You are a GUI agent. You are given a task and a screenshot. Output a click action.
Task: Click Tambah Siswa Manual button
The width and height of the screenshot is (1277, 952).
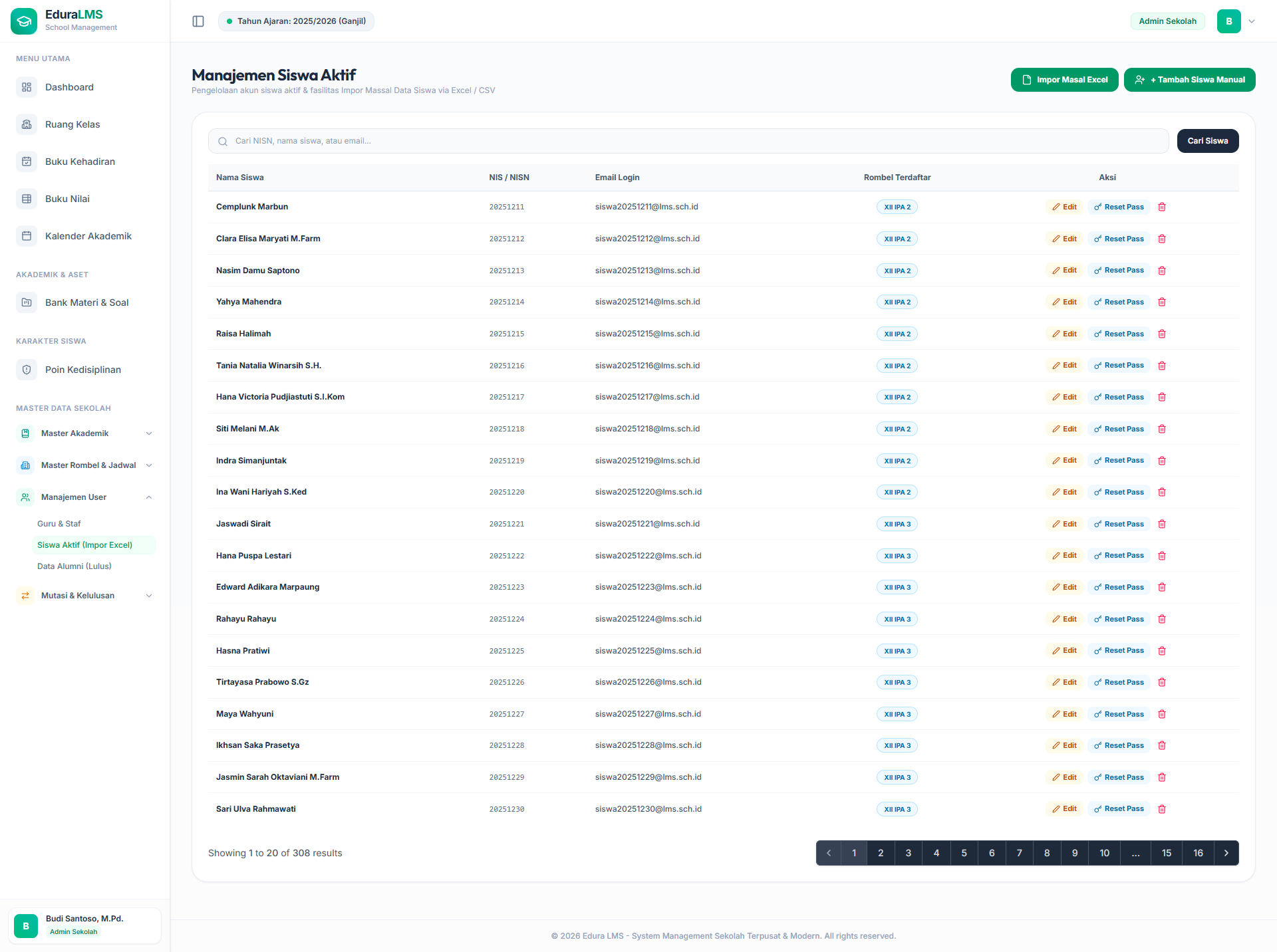[1190, 80]
